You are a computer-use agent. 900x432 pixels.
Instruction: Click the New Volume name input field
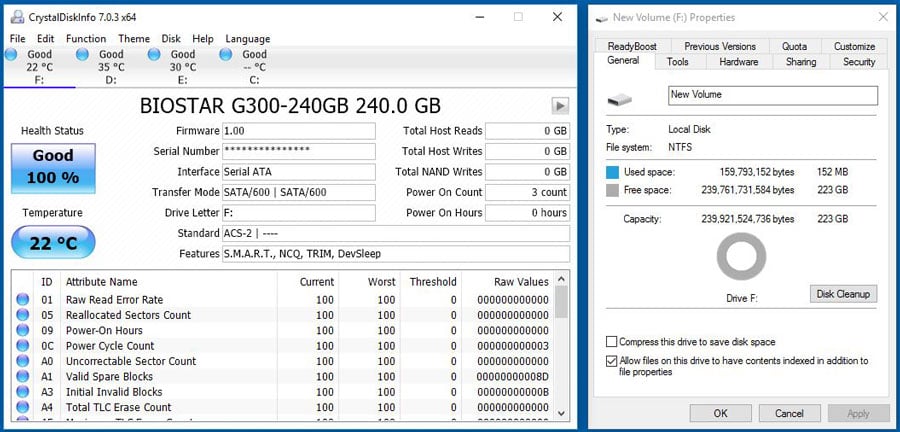click(773, 95)
